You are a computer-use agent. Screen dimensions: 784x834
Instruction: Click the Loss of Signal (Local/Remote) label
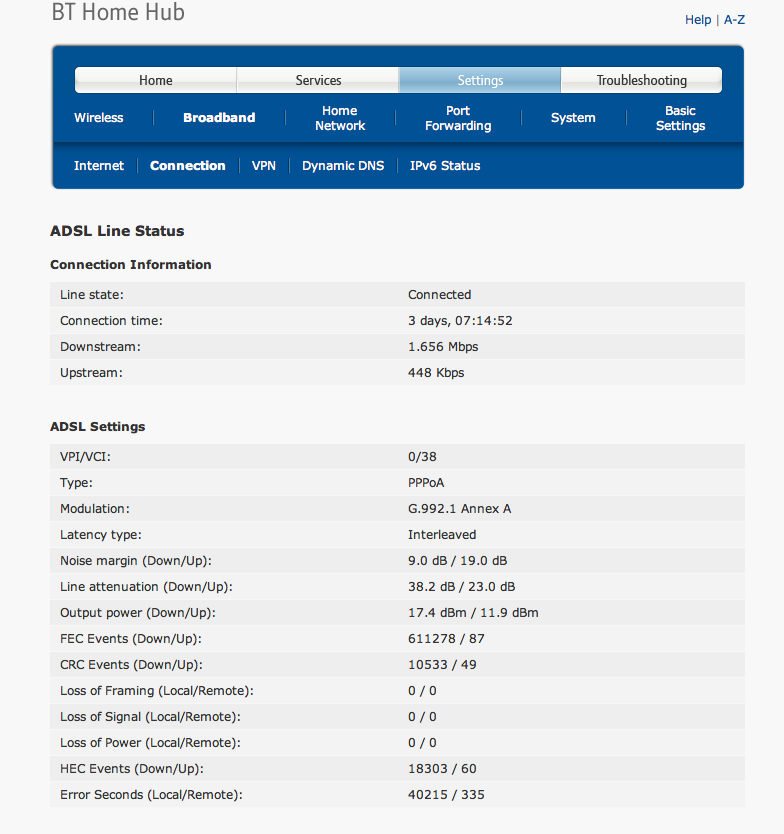click(151, 717)
